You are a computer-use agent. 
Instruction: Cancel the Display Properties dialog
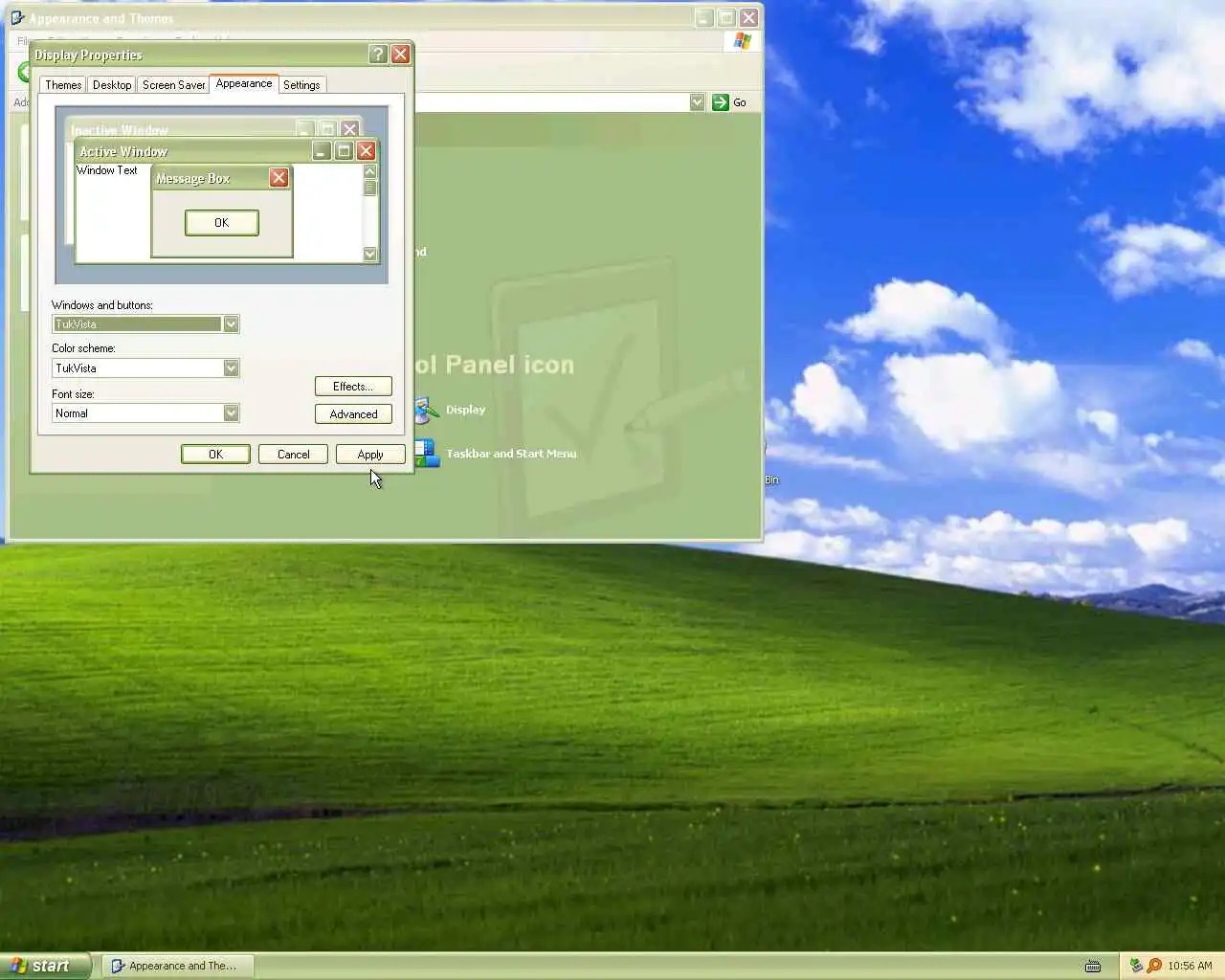coord(293,455)
